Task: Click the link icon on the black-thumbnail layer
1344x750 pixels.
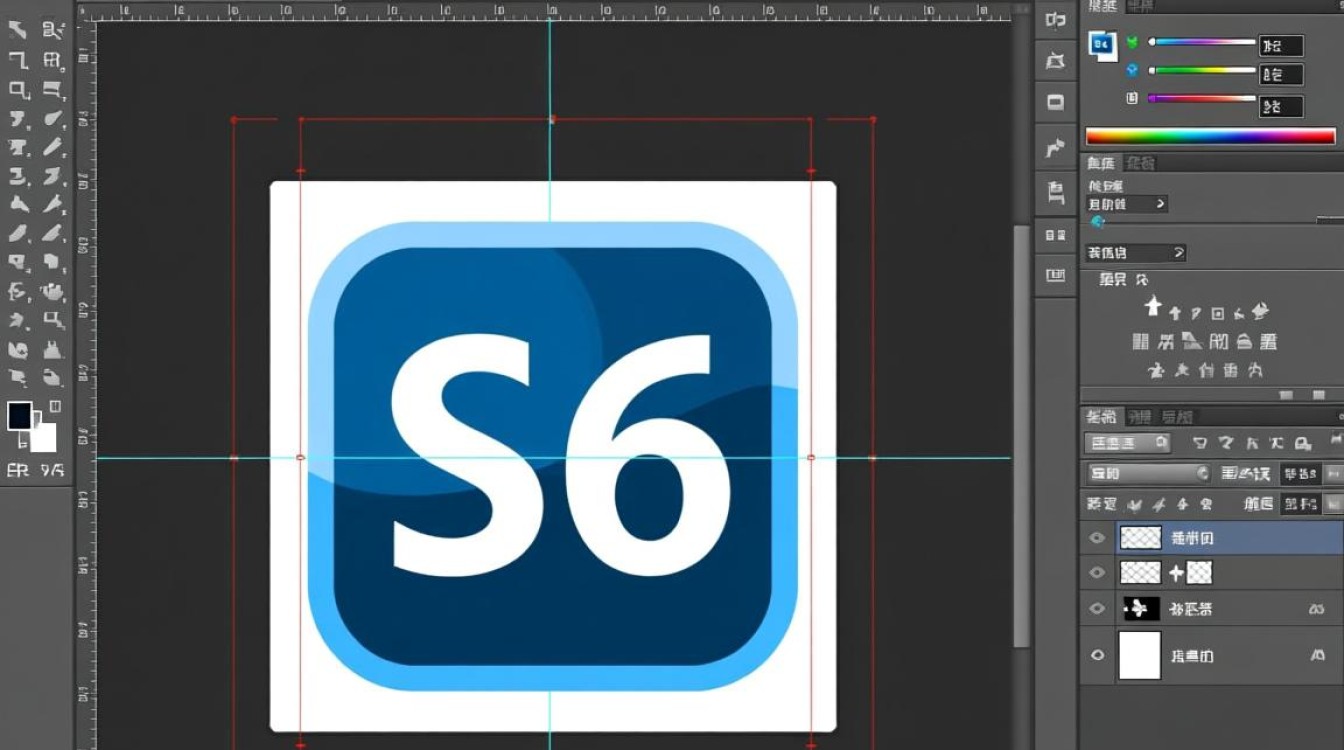Action: [x=1317, y=609]
